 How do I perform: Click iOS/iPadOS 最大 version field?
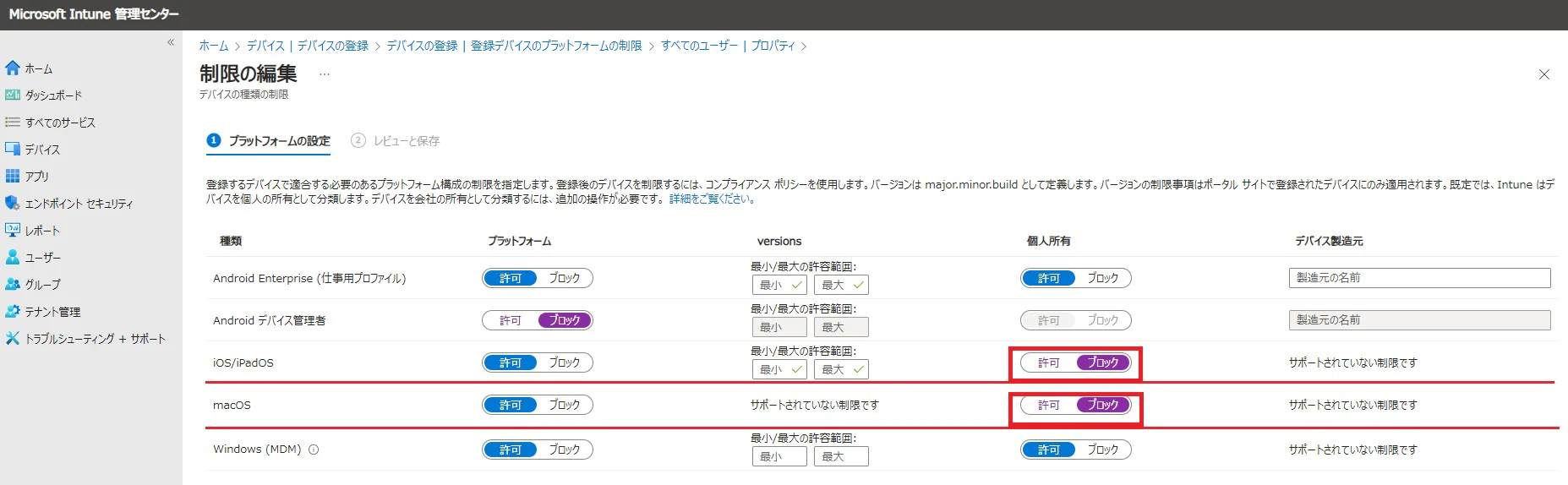coord(841,369)
